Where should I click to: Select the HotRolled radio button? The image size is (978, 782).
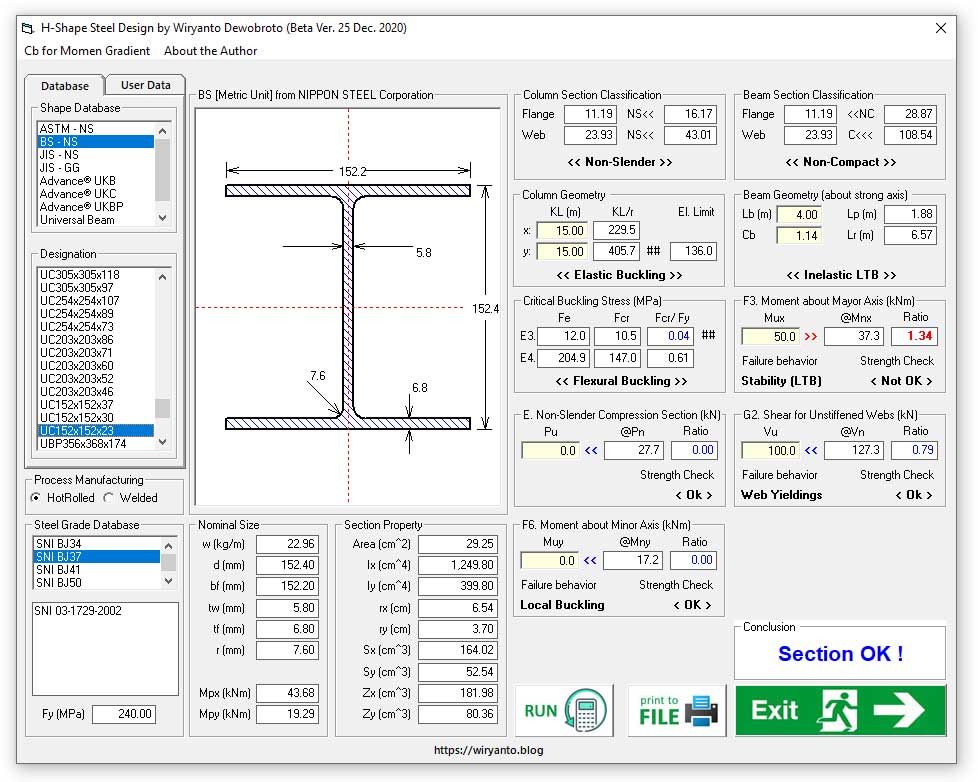(37, 497)
